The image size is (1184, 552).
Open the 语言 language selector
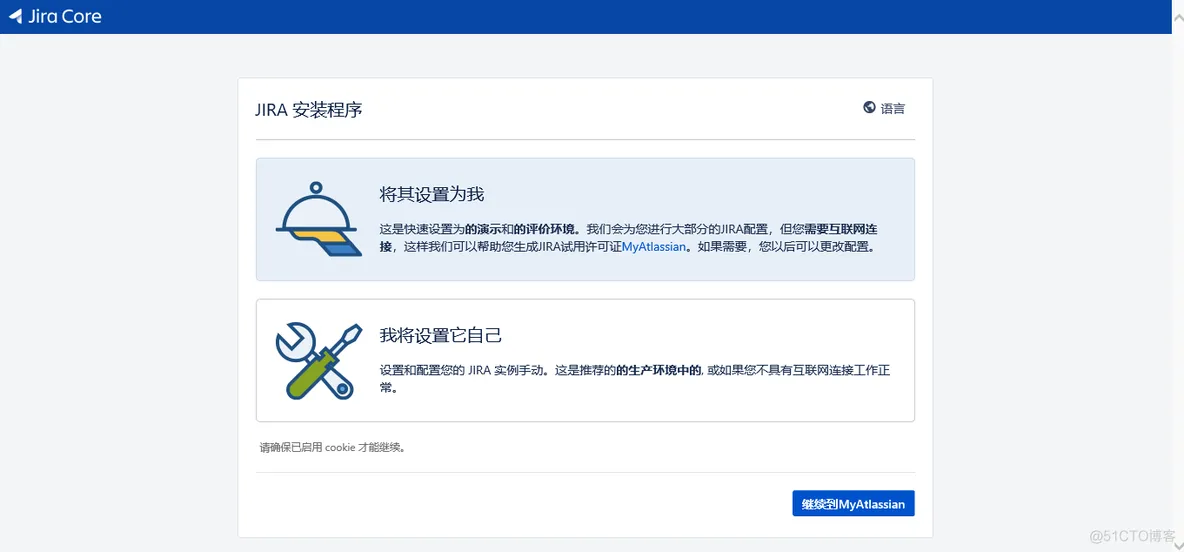884,108
